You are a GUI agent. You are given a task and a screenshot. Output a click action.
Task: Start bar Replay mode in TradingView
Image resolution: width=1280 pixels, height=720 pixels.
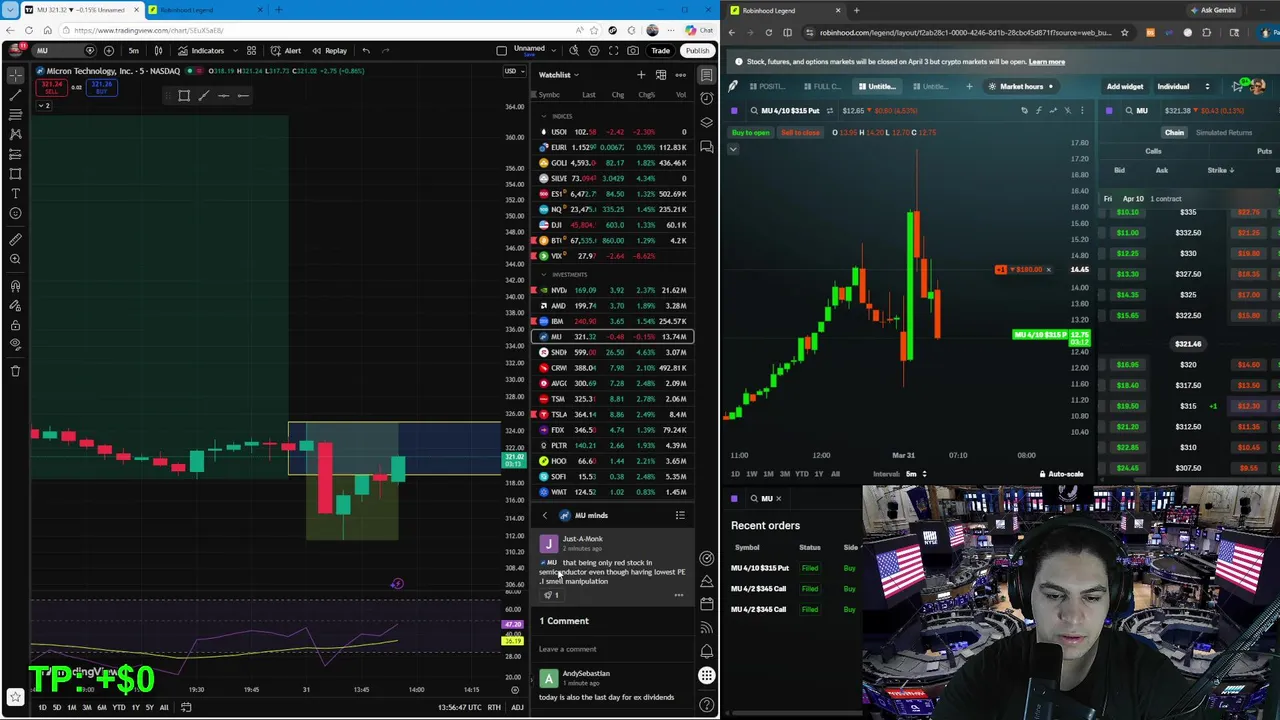coord(329,50)
